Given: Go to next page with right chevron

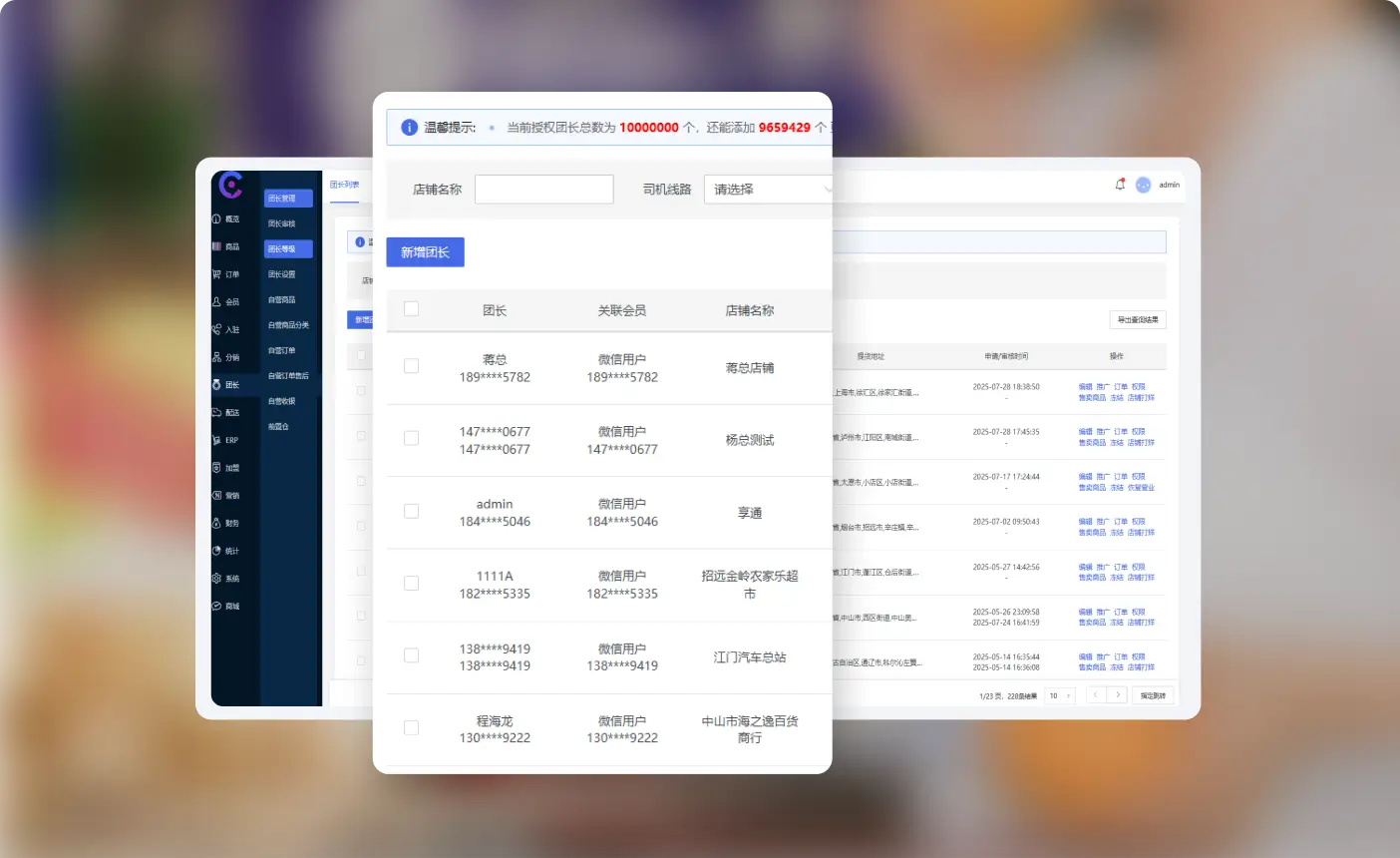Looking at the screenshot, I should (x=1117, y=695).
